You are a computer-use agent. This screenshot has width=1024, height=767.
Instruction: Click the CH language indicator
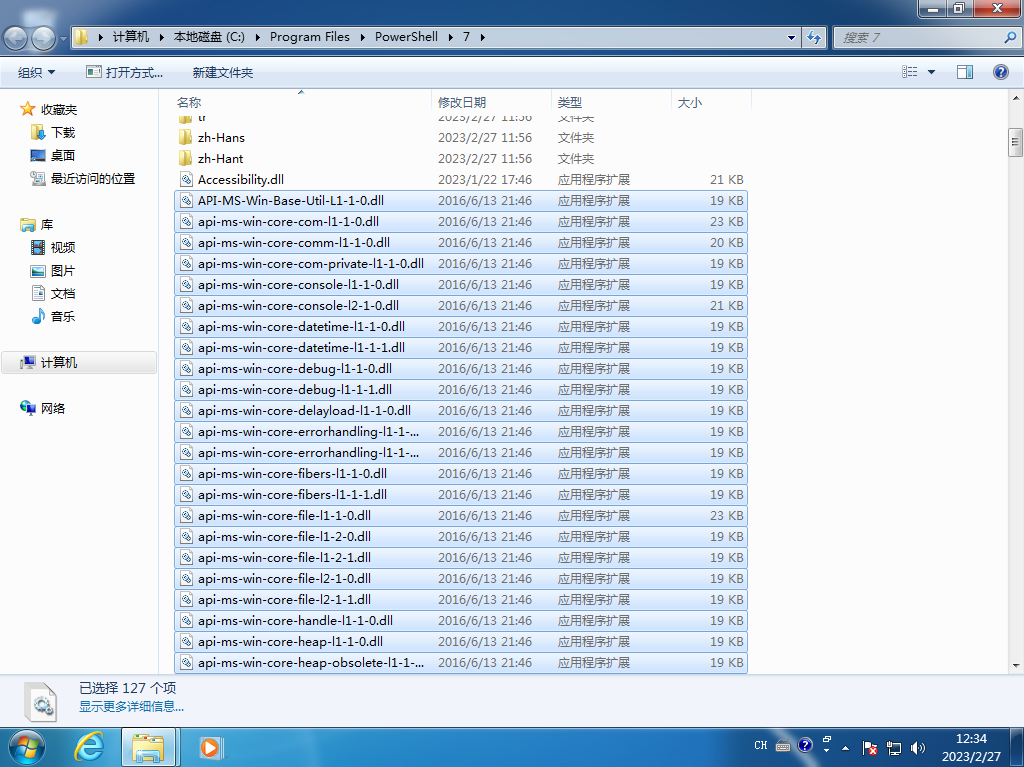[x=761, y=745]
